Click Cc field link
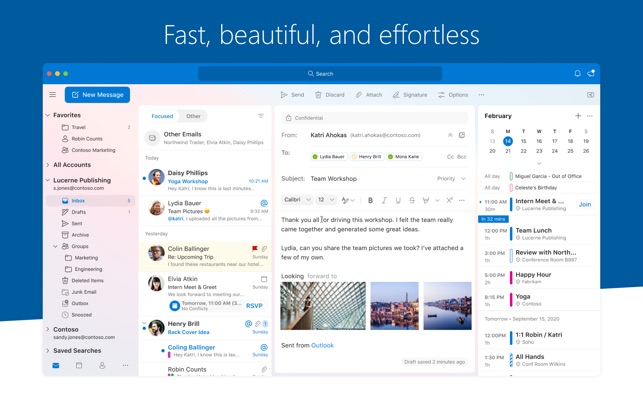Image resolution: width=643 pixels, height=402 pixels. click(450, 157)
